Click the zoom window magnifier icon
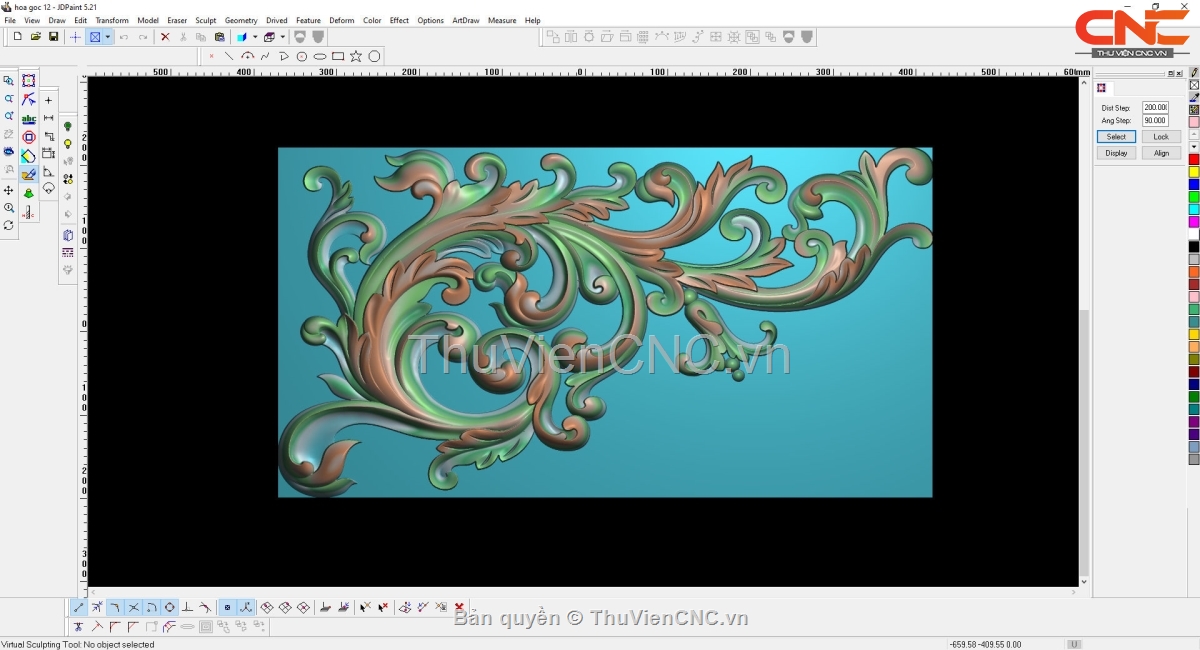Viewport: 1200px width, 650px height. point(9,81)
